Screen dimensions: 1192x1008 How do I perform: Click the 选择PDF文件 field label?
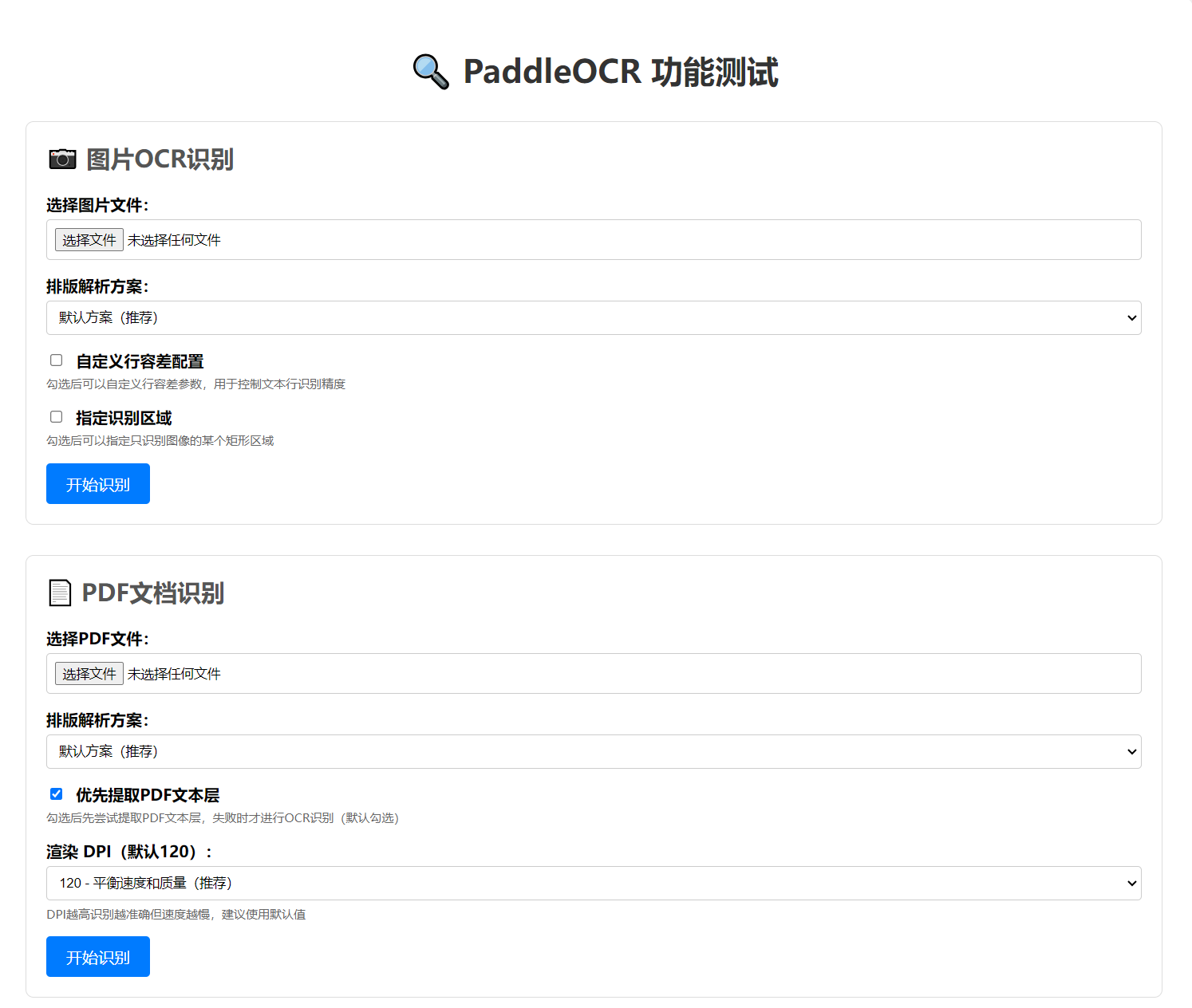(x=97, y=640)
